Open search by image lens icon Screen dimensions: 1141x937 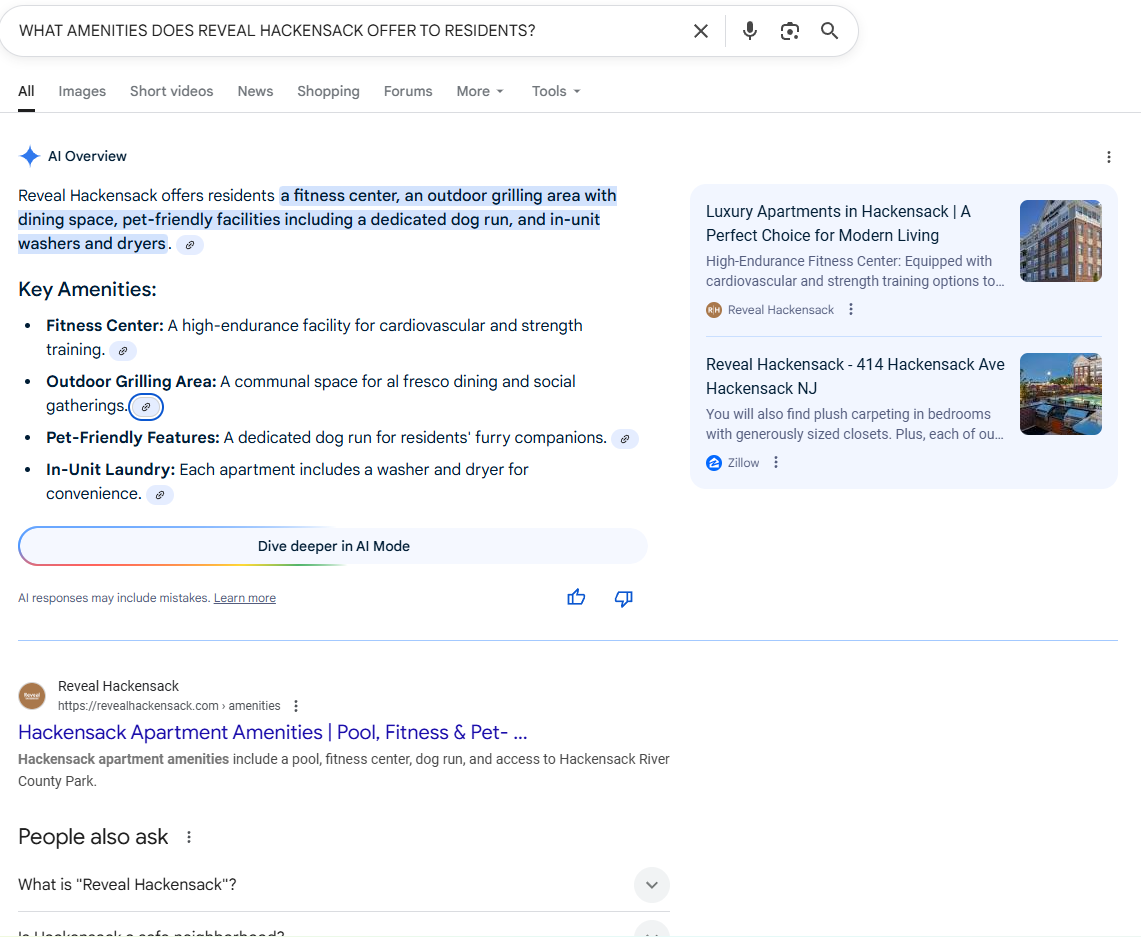[x=790, y=31]
